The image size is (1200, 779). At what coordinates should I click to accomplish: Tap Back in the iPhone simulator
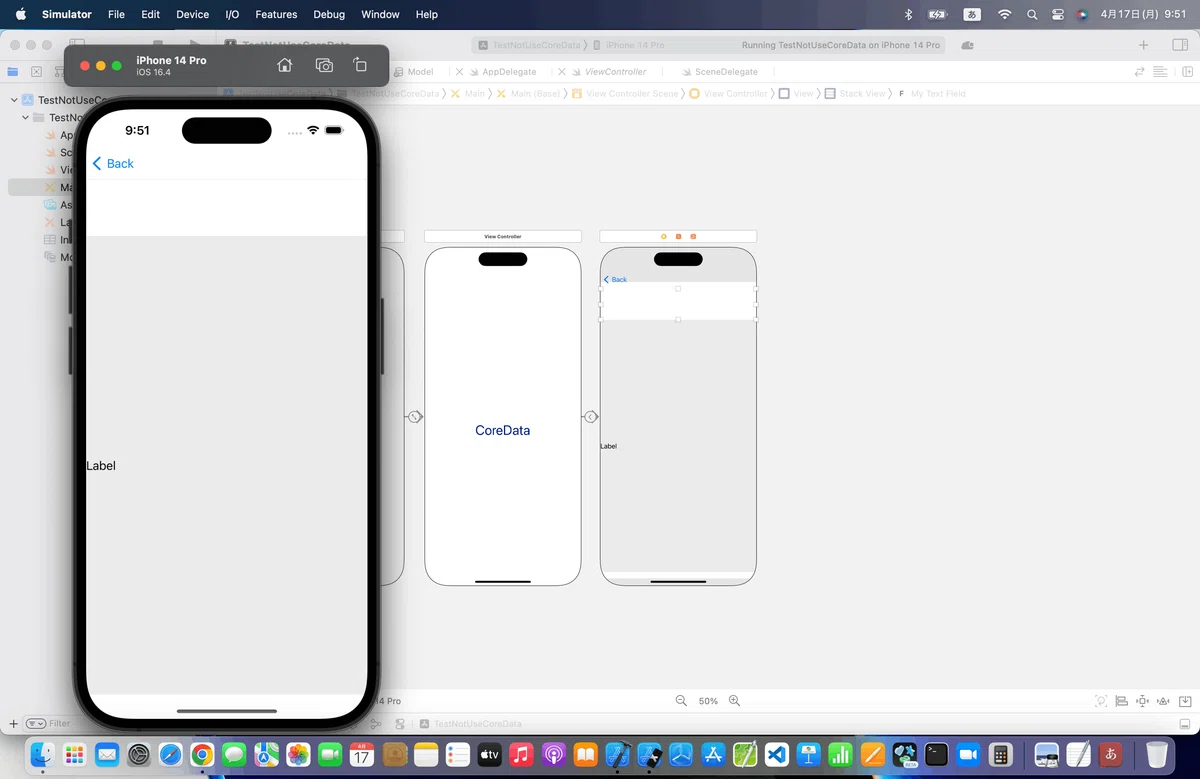pos(113,163)
